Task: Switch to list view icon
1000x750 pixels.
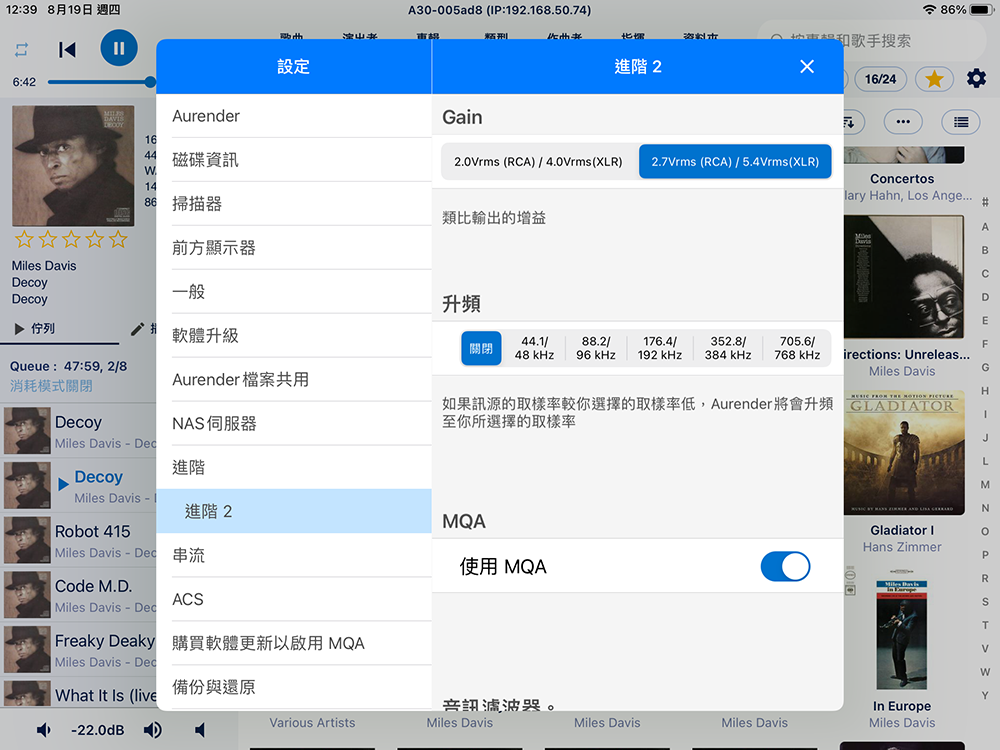Action: tap(961, 122)
